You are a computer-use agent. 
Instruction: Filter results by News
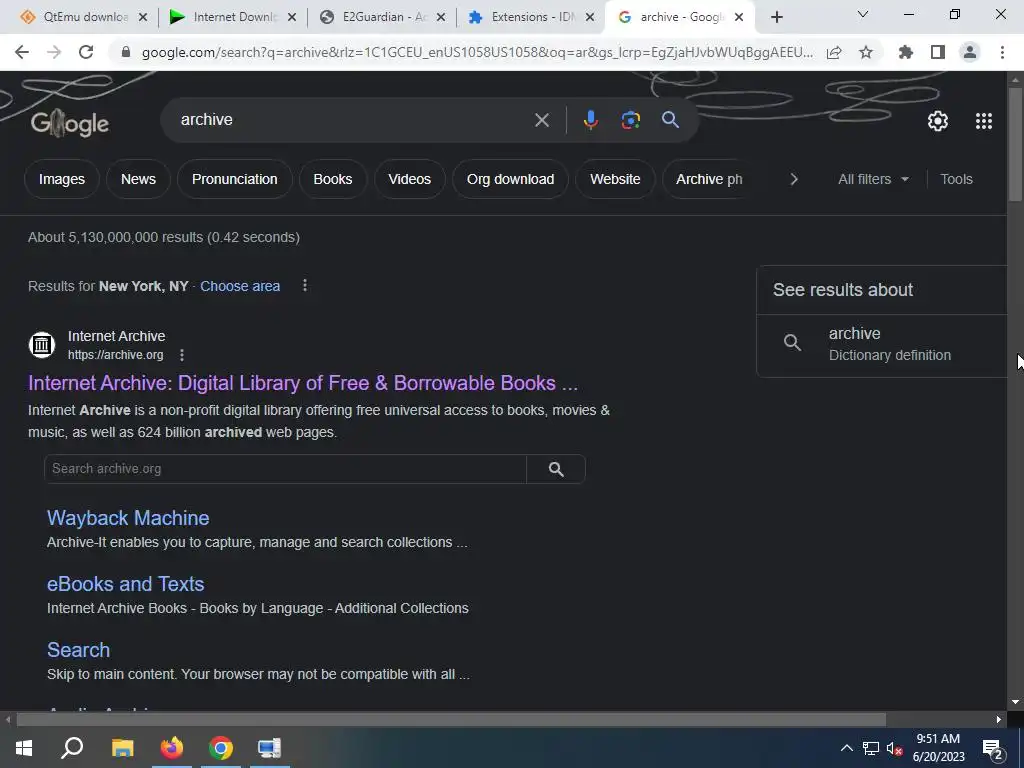pos(138,179)
